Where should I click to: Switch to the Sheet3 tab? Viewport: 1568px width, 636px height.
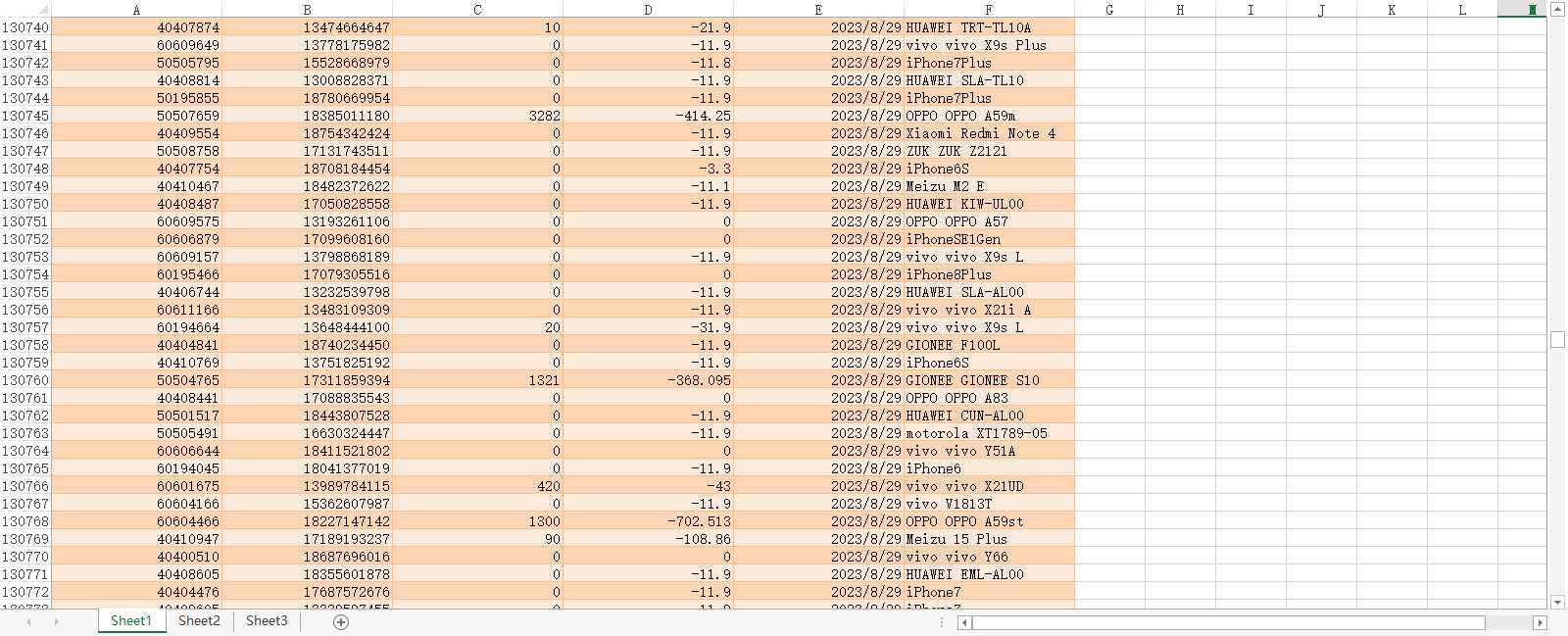coord(267,621)
